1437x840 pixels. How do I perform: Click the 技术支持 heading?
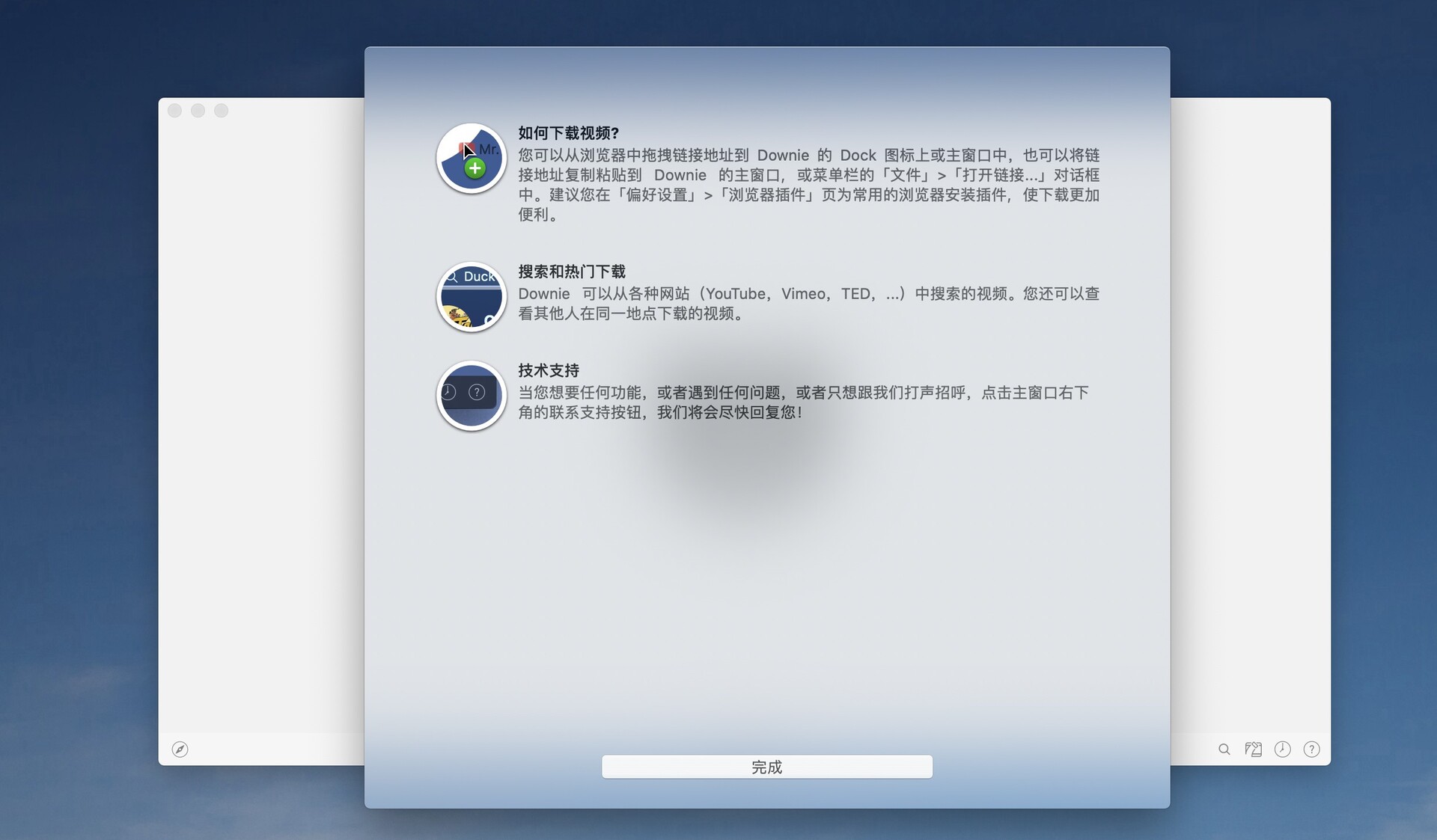coord(549,370)
